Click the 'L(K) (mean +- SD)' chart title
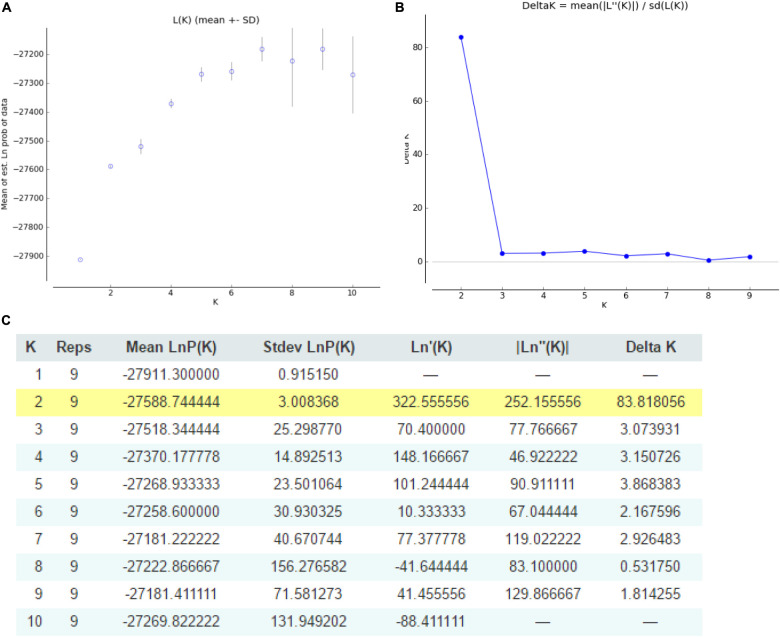This screenshot has height=637, width=780. pos(216,20)
